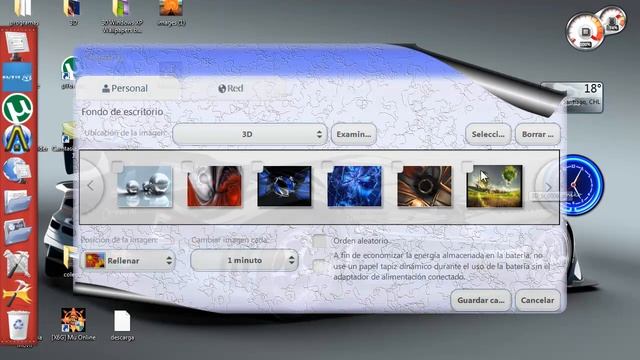Open the descarga file on the desktop
Screen dimensions: 640x360
122,325
